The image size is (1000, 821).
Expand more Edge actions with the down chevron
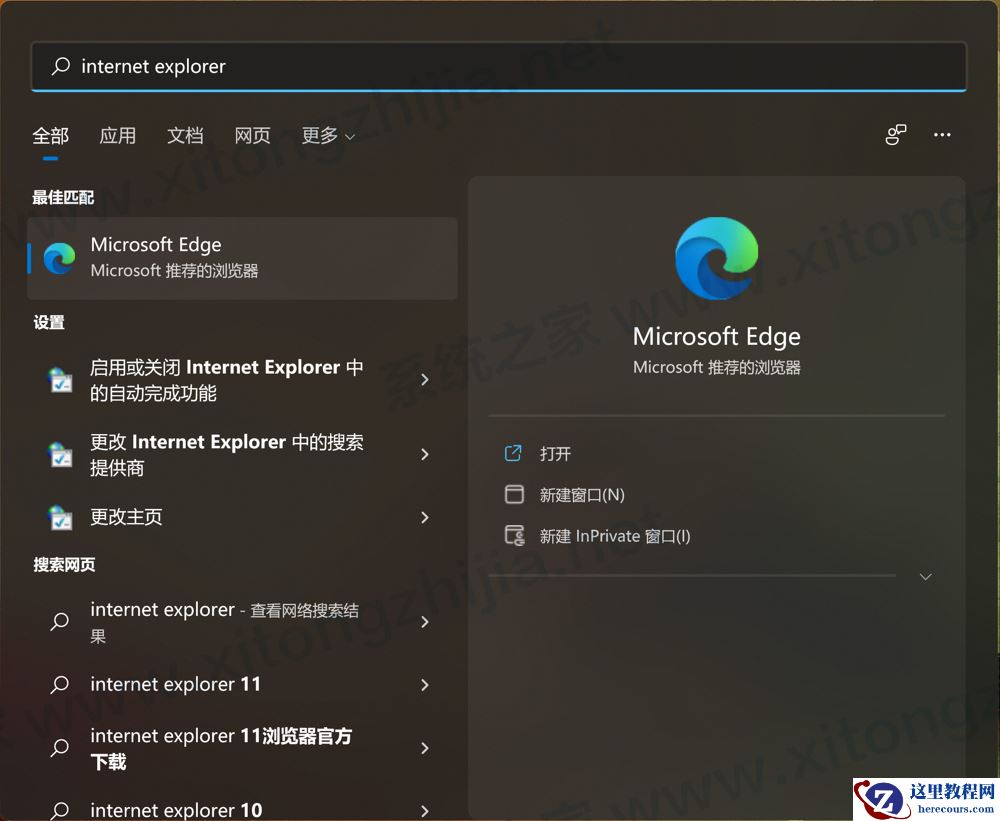pos(925,576)
